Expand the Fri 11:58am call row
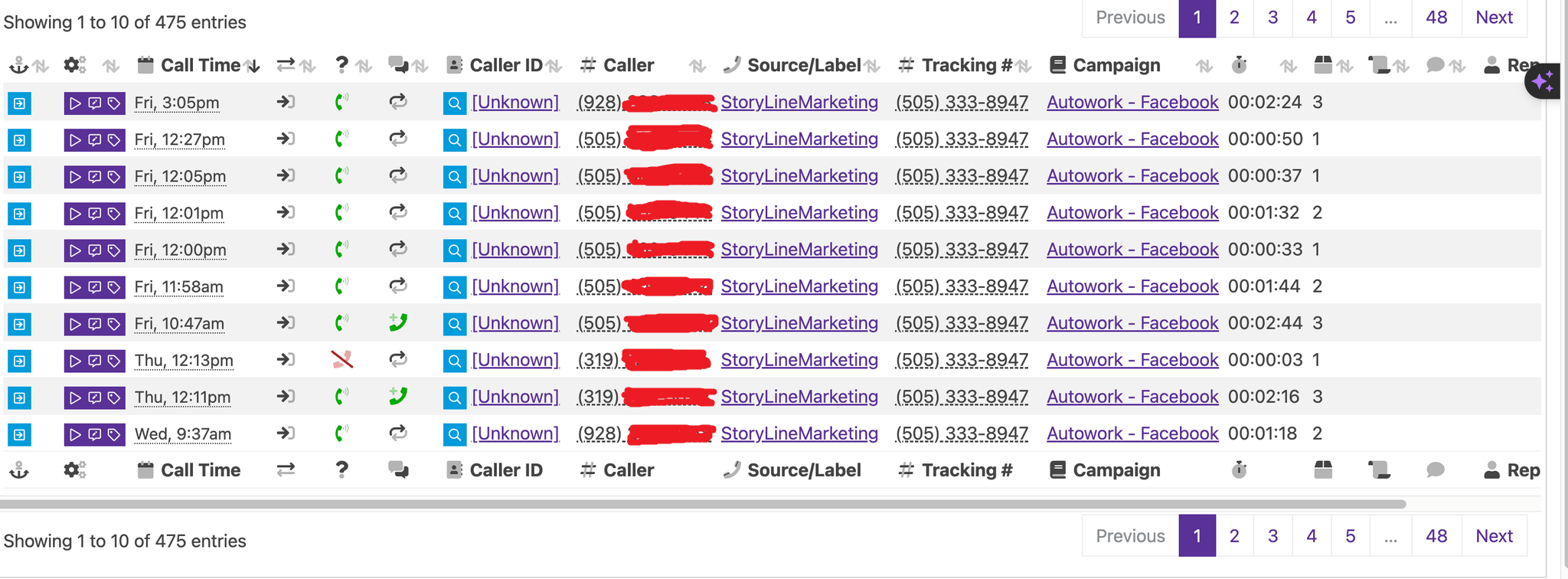The image size is (1568, 579). tap(19, 286)
